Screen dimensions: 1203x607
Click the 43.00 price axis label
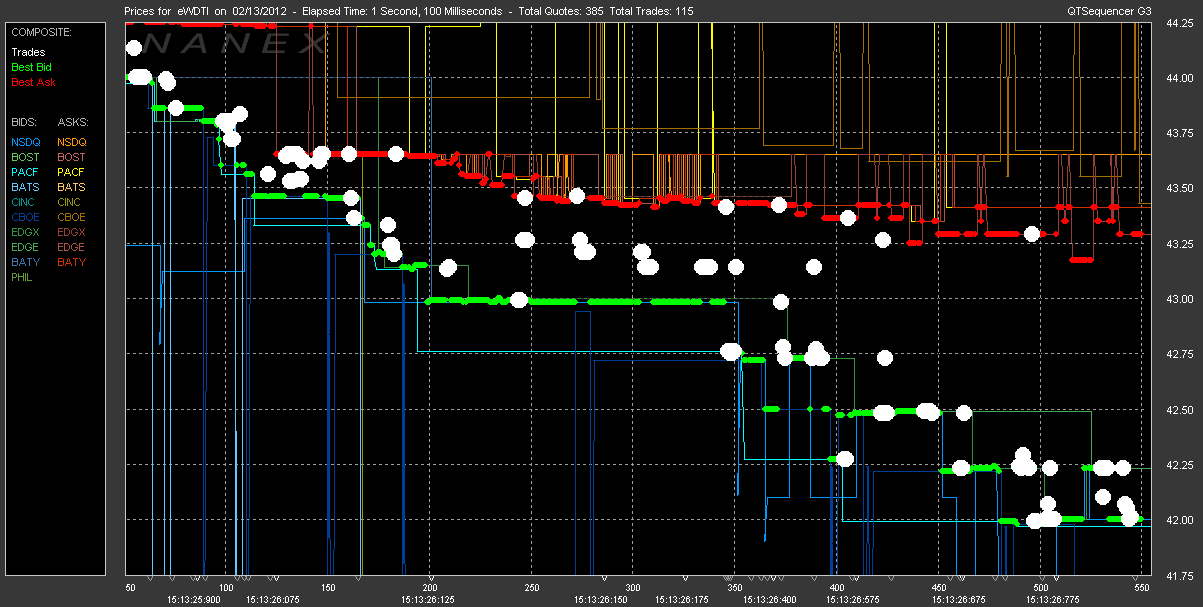pyautogui.click(x=1179, y=299)
